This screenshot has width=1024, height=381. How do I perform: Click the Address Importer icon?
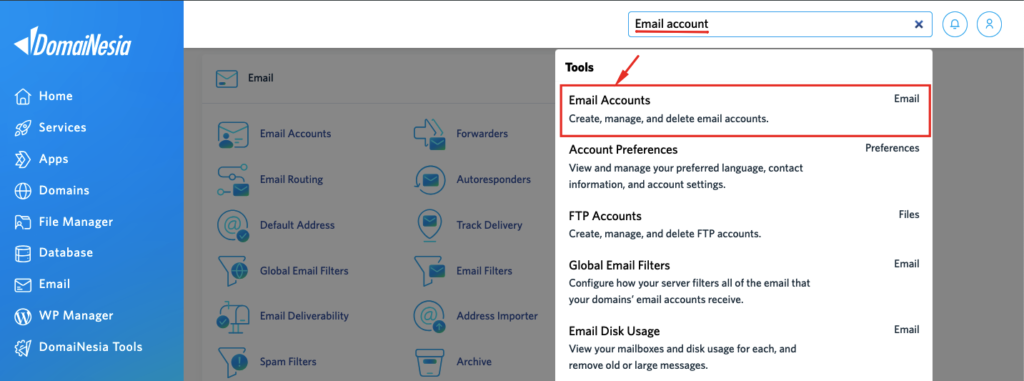(429, 316)
